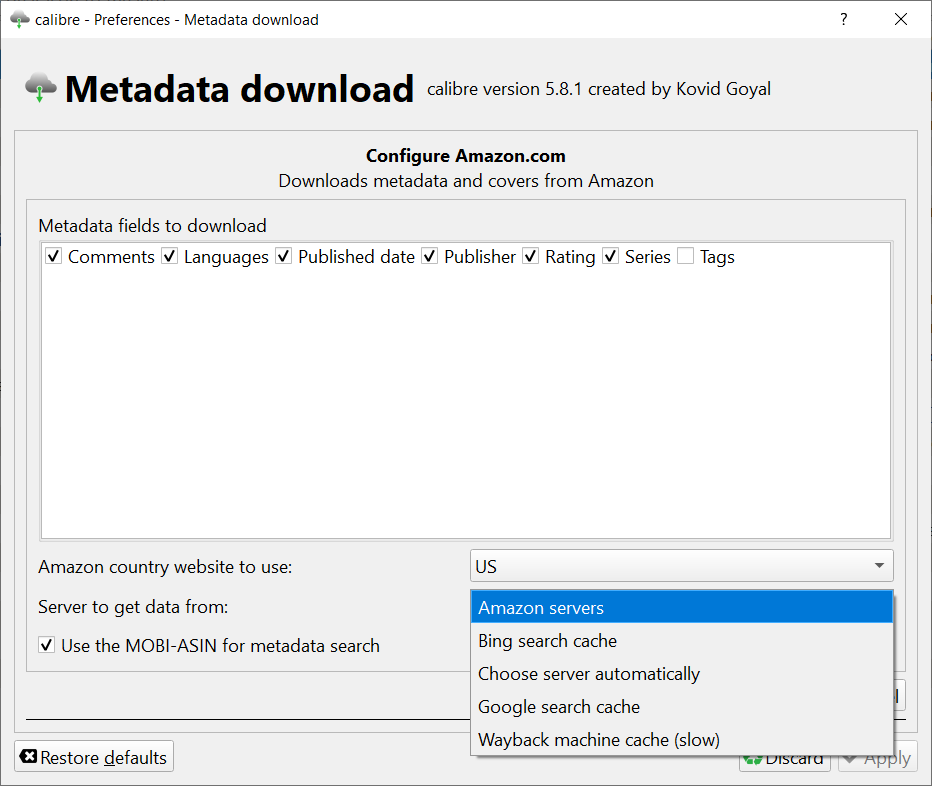The width and height of the screenshot is (932, 786).
Task: Select Amazon servers from the list
Action: point(541,608)
